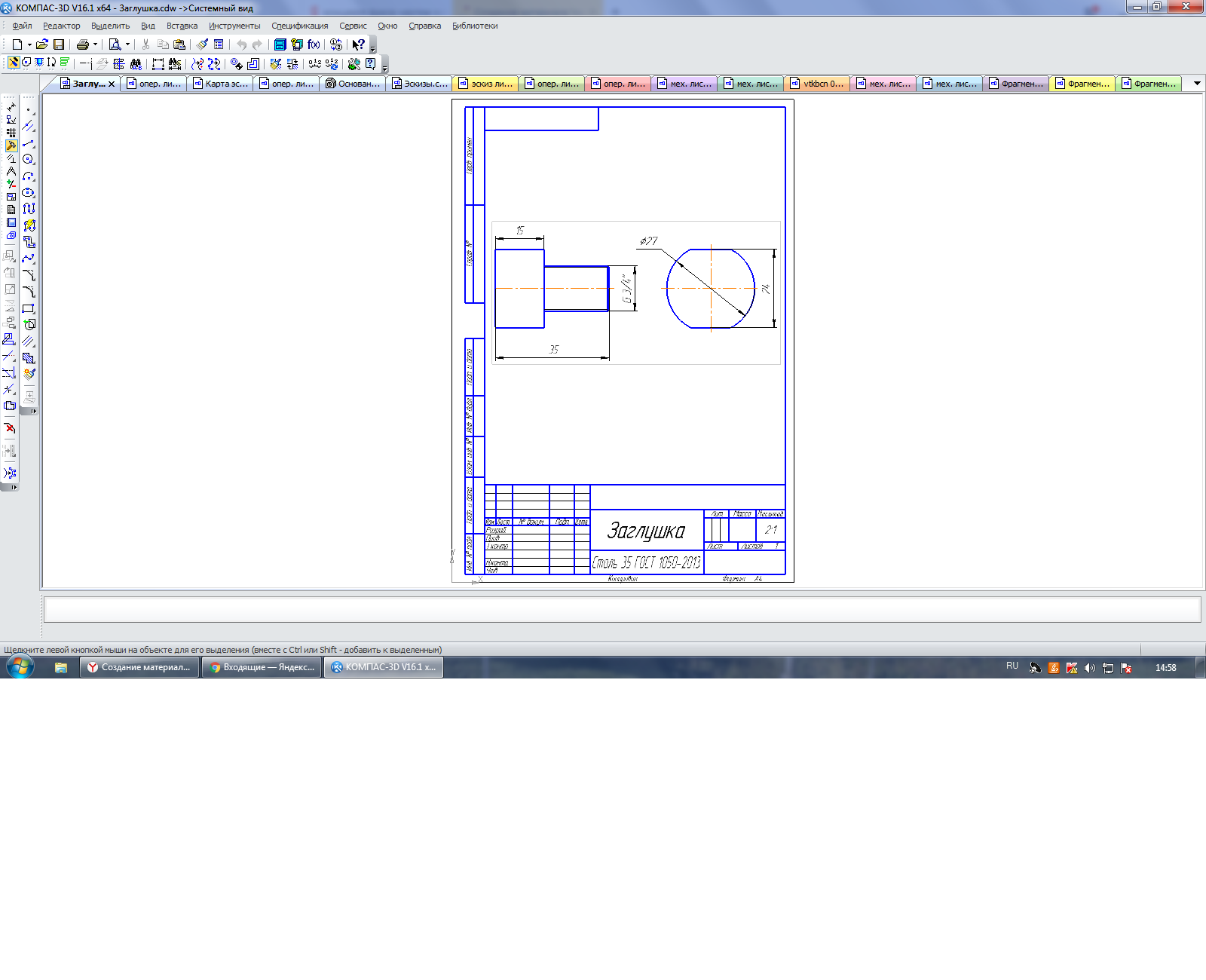Toggle the Measurements compass panel switch
Image resolution: width=1206 pixels, height=980 pixels.
[x=11, y=171]
